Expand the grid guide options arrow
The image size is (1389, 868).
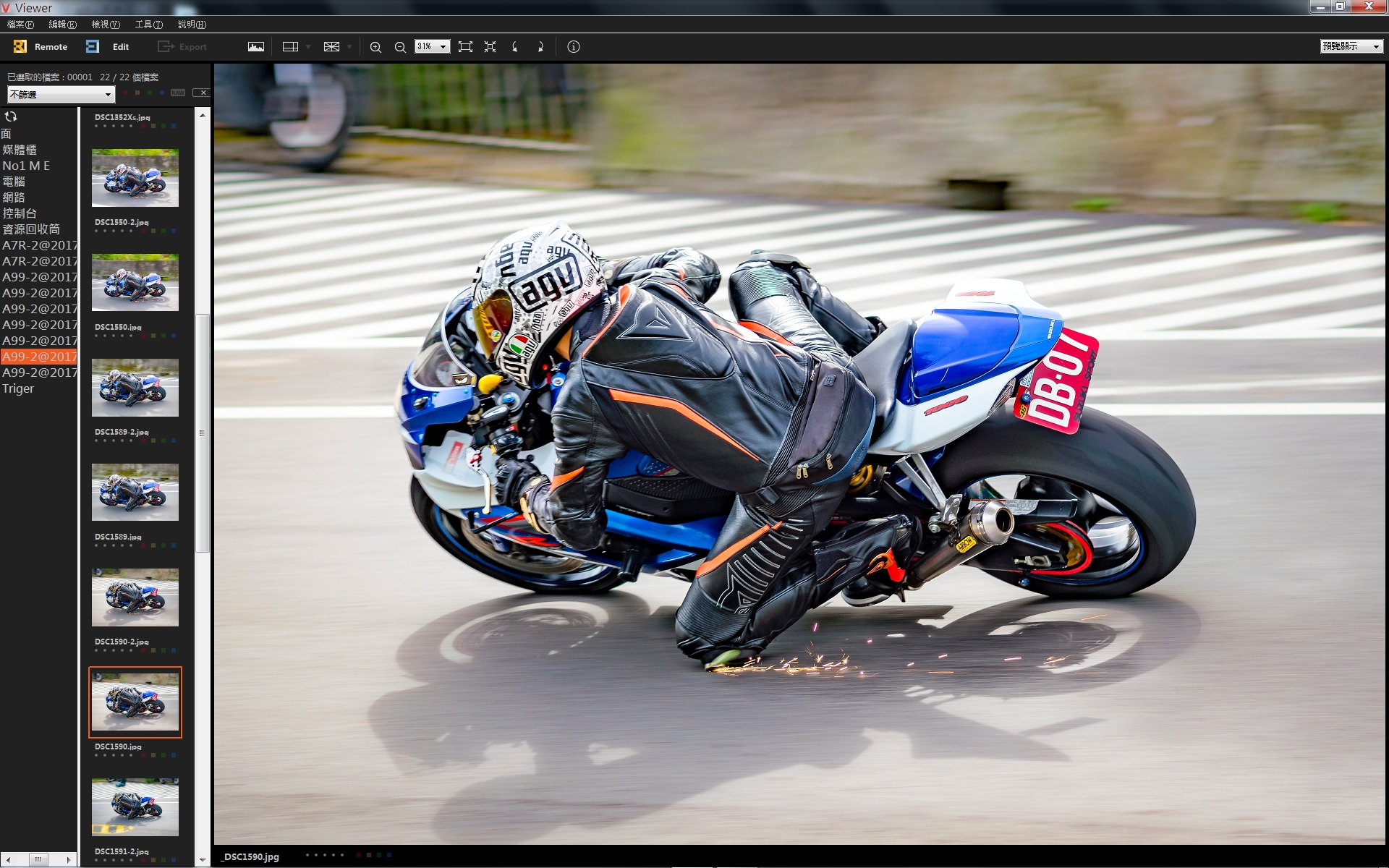tap(349, 47)
